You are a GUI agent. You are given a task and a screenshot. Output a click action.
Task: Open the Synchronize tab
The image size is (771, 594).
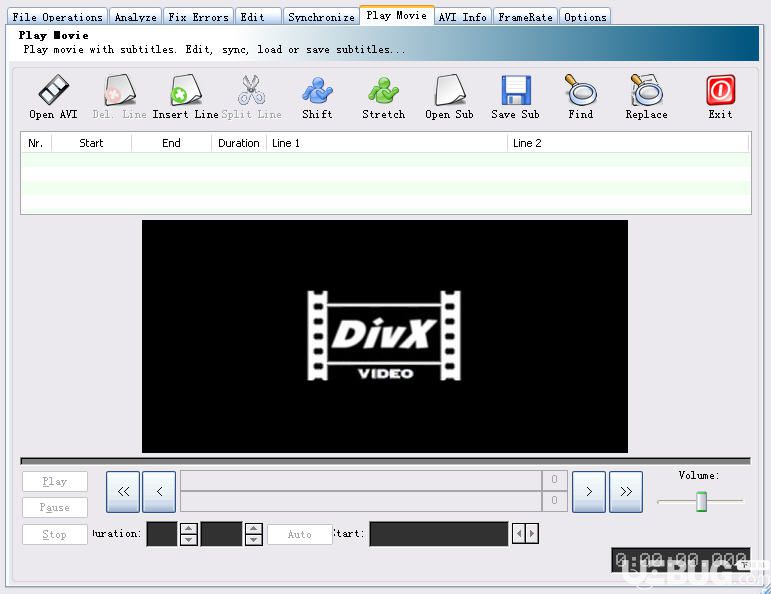321,17
